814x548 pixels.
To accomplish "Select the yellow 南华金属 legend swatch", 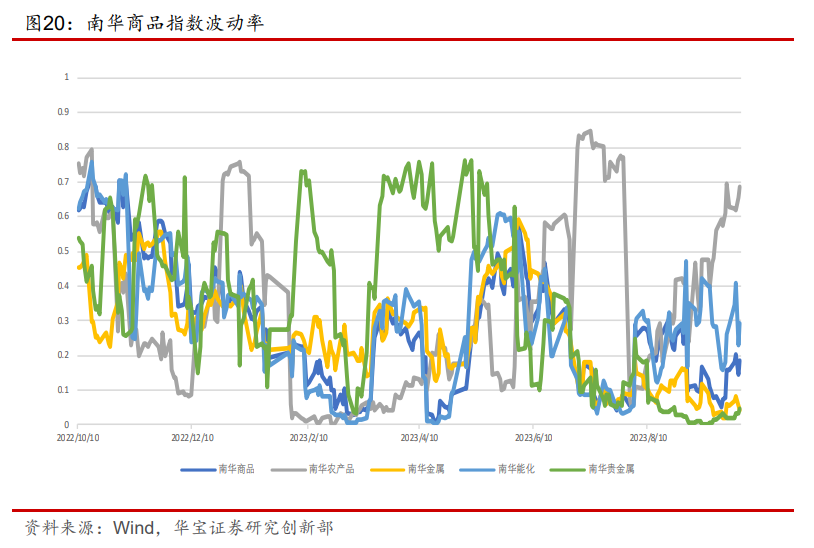I will pos(387,470).
